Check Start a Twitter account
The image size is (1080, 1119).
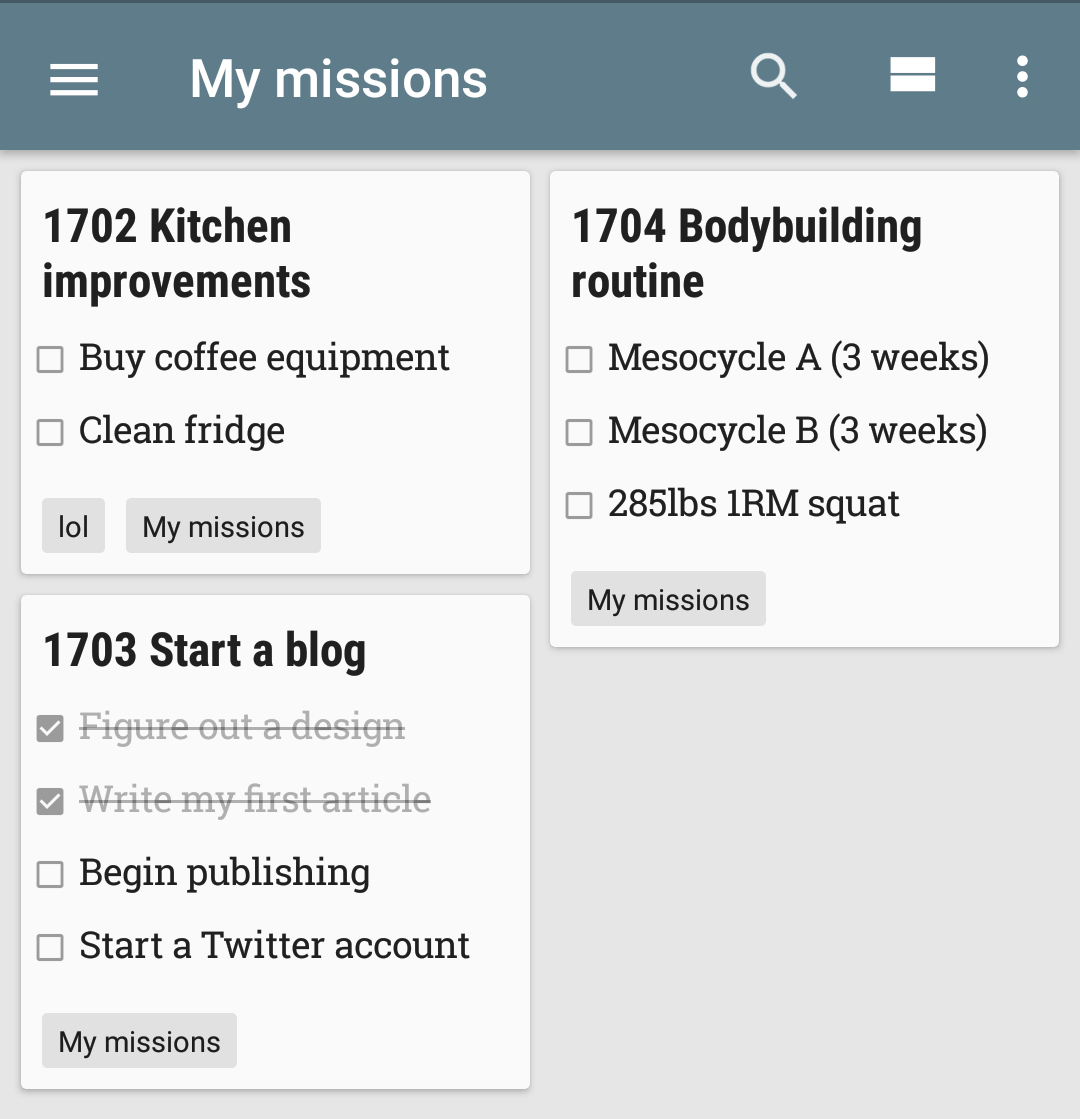point(50,948)
